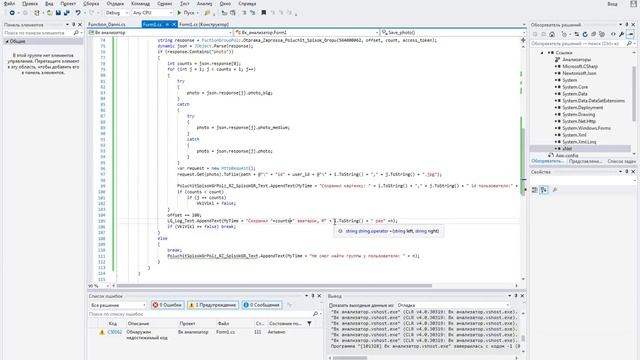The height and width of the screenshot is (360, 640).
Task: Click the sync icon in Solution Explorer
Action: click(x=576, y=34)
